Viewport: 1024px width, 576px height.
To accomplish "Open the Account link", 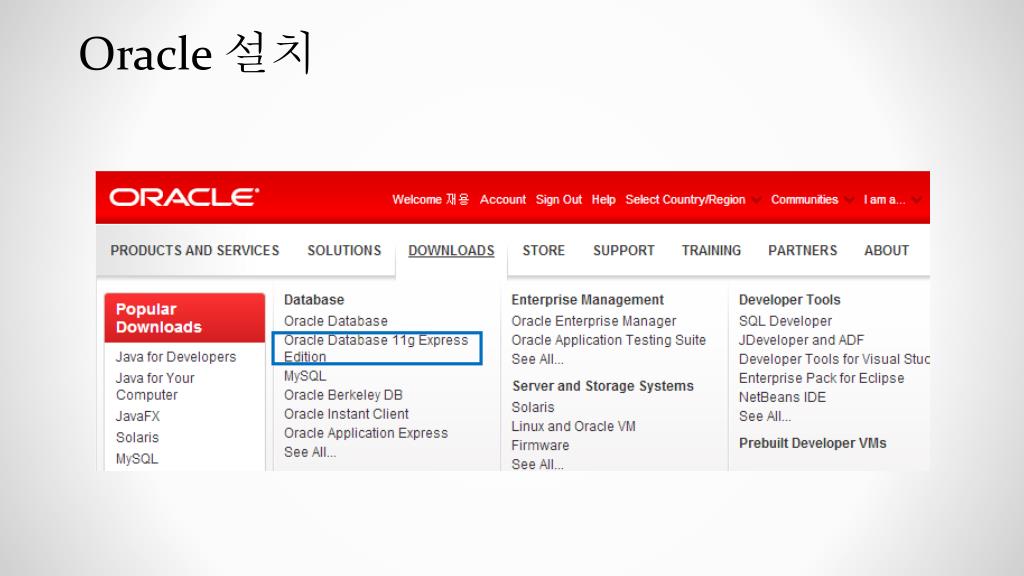I will click(502, 199).
